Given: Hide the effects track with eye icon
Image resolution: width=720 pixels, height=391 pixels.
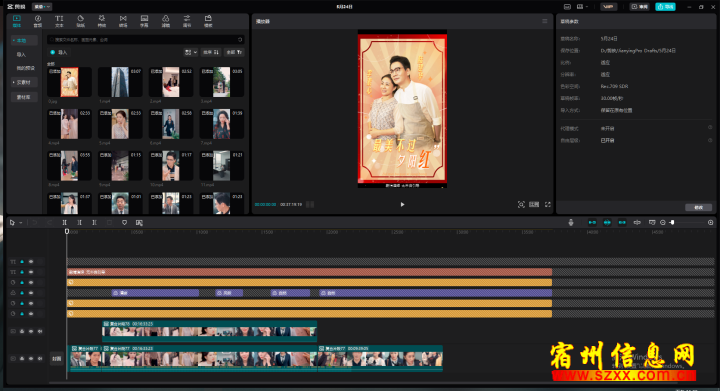Looking at the screenshot, I should tap(31, 293).
